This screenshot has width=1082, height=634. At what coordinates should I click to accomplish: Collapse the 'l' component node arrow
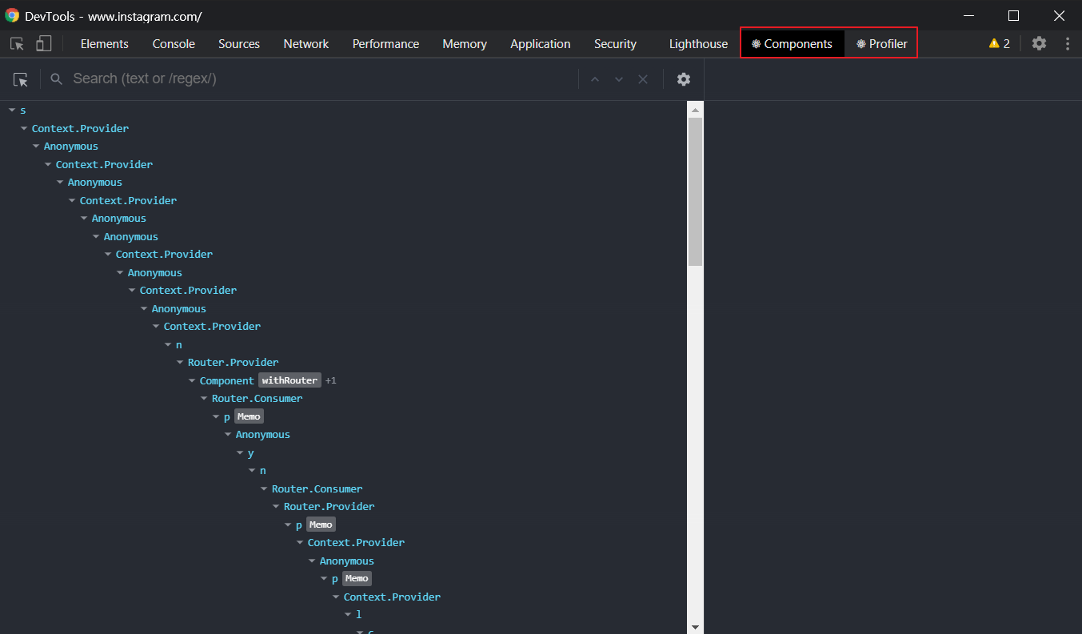348,614
